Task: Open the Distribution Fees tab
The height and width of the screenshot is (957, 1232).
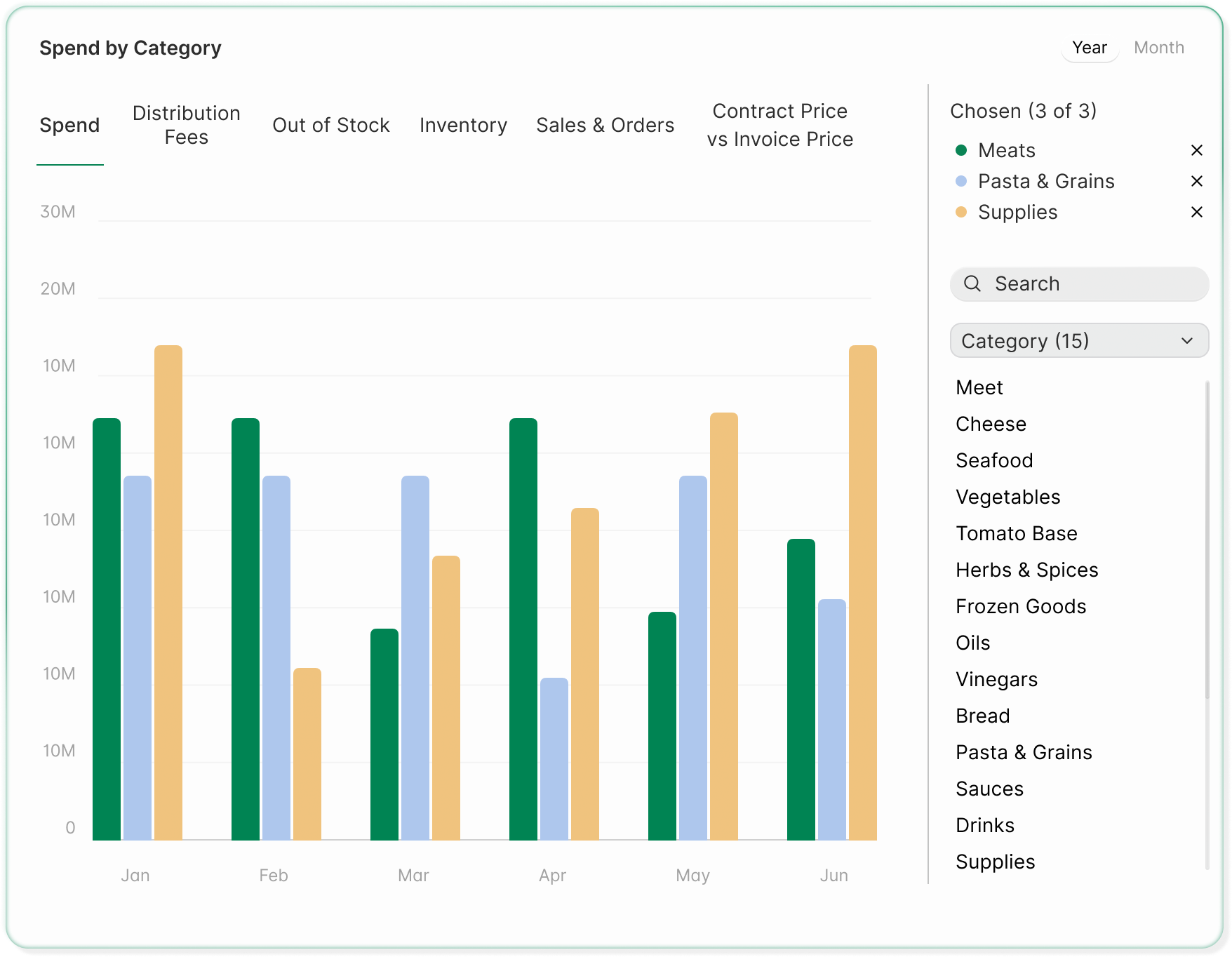Action: pyautogui.click(x=187, y=125)
